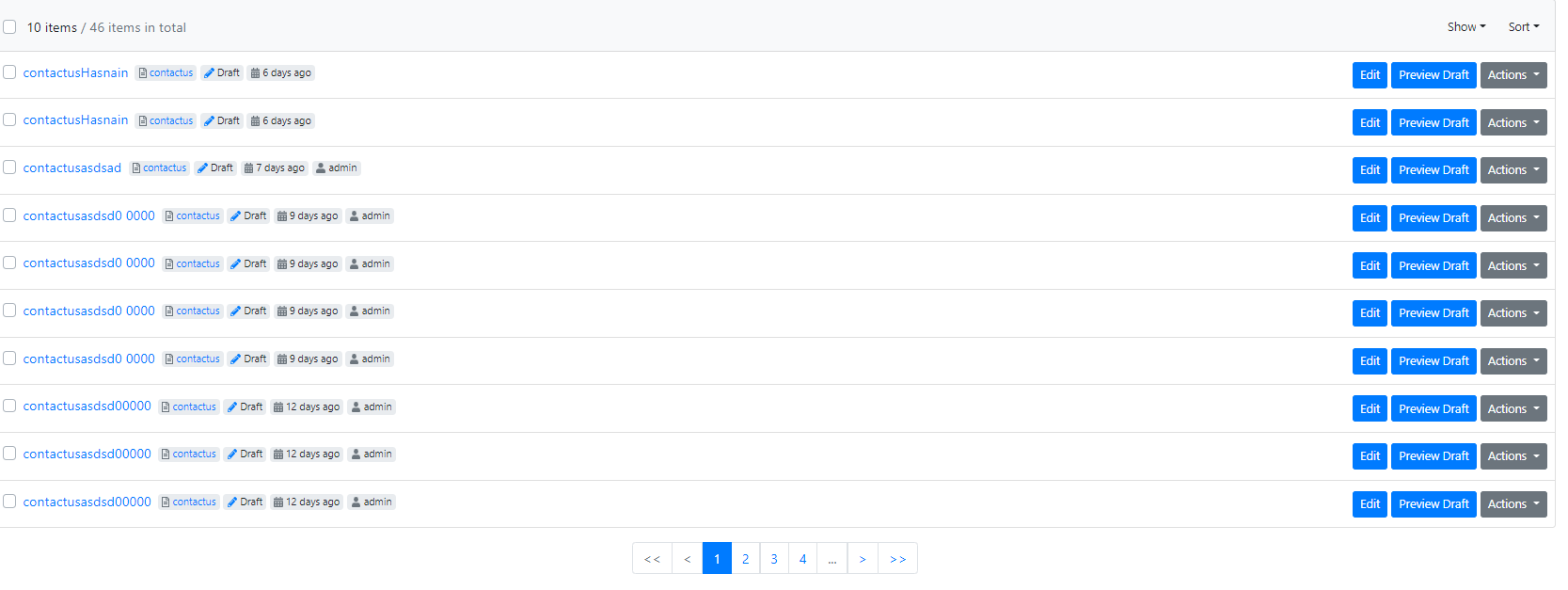Viewport: 1568px width, 590px height.
Task: Click the Draft badge in the last contactusasdsd00000 row
Action: point(245,502)
